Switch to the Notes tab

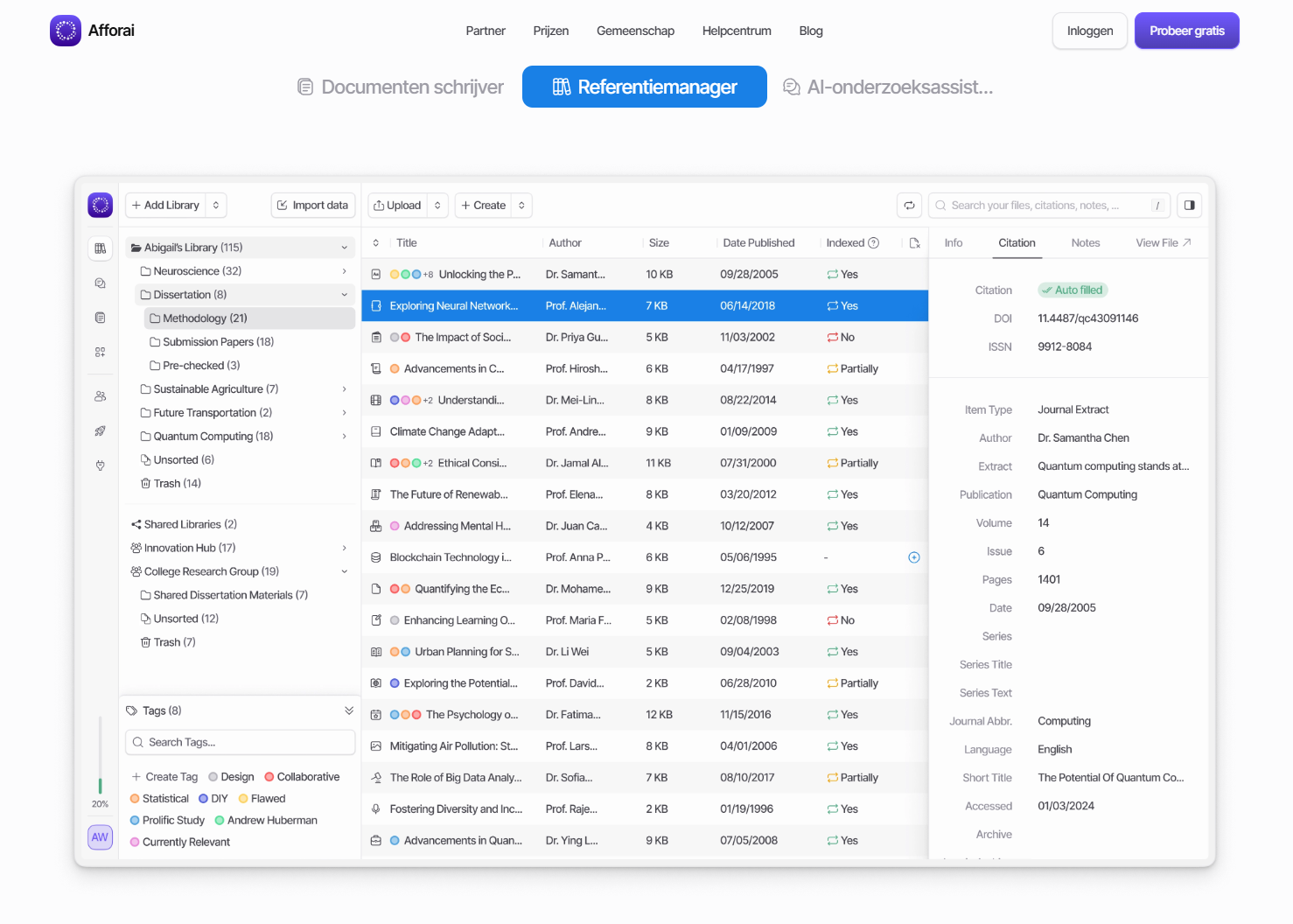tap(1085, 243)
